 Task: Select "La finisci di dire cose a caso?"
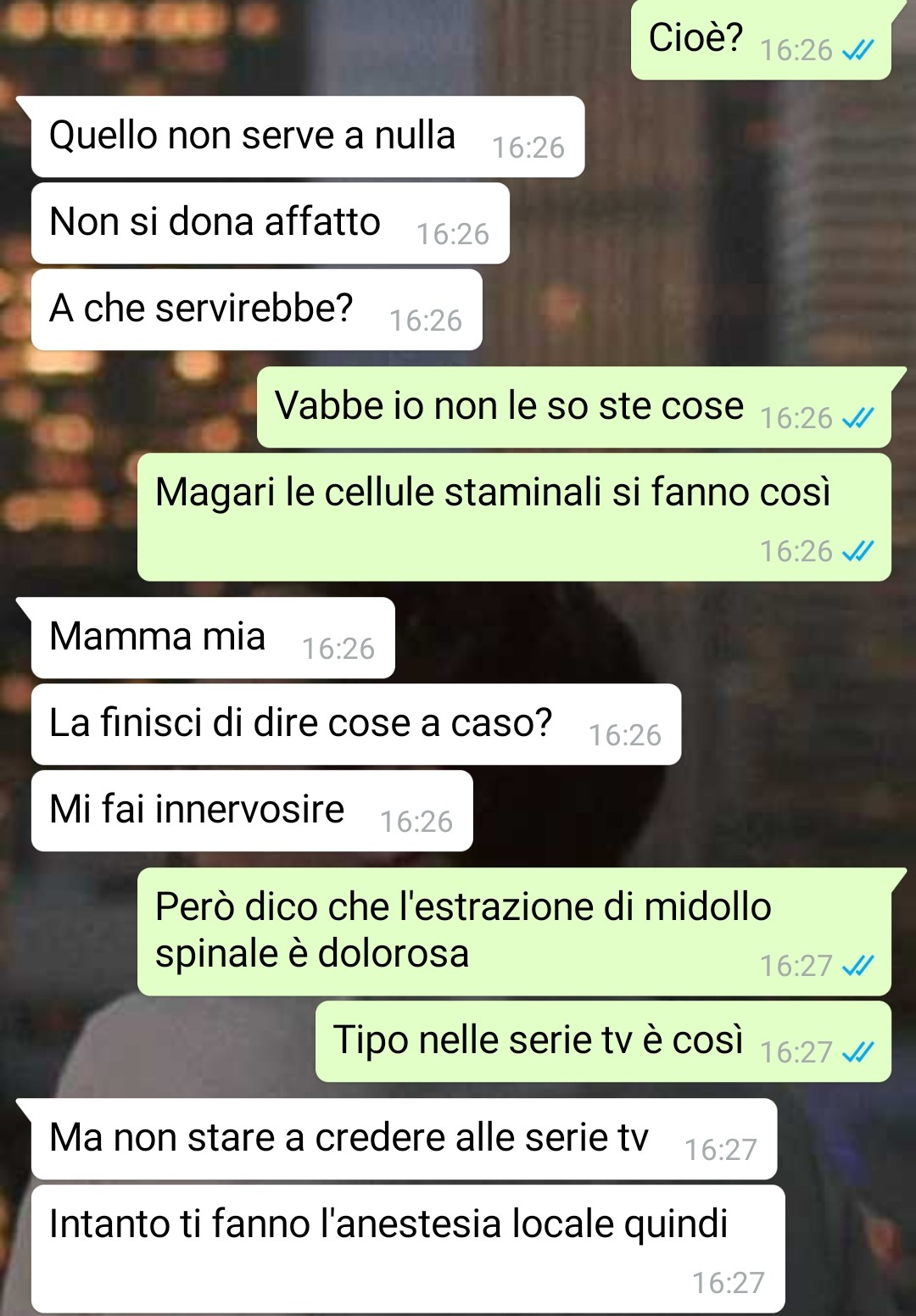[356, 724]
